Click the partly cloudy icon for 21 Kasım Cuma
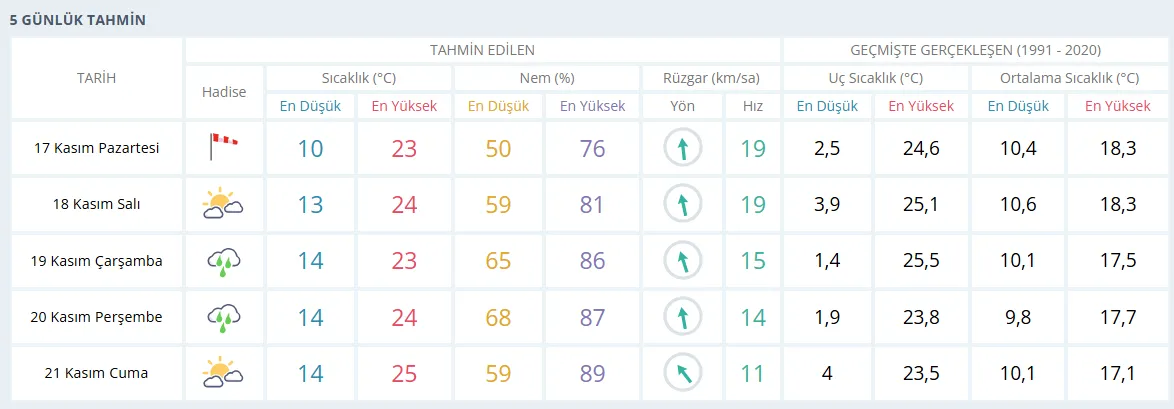 click(x=224, y=374)
